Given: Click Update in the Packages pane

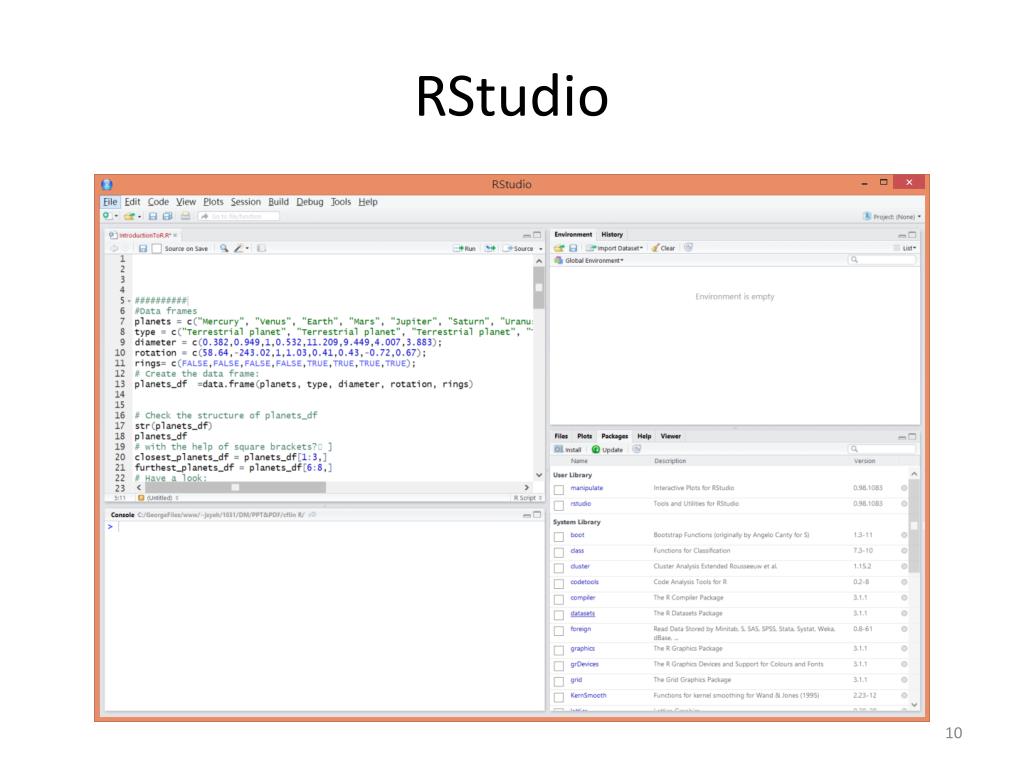Looking at the screenshot, I should [x=607, y=450].
